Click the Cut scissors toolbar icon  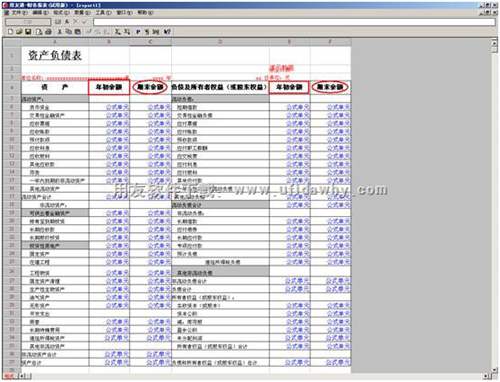pos(60,32)
